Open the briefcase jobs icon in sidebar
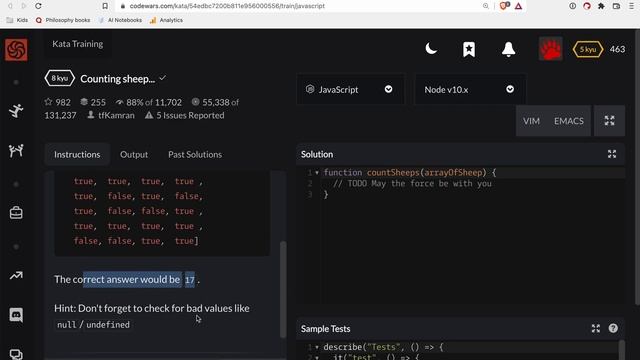Screen dimensions: 640x360 pos(16,213)
